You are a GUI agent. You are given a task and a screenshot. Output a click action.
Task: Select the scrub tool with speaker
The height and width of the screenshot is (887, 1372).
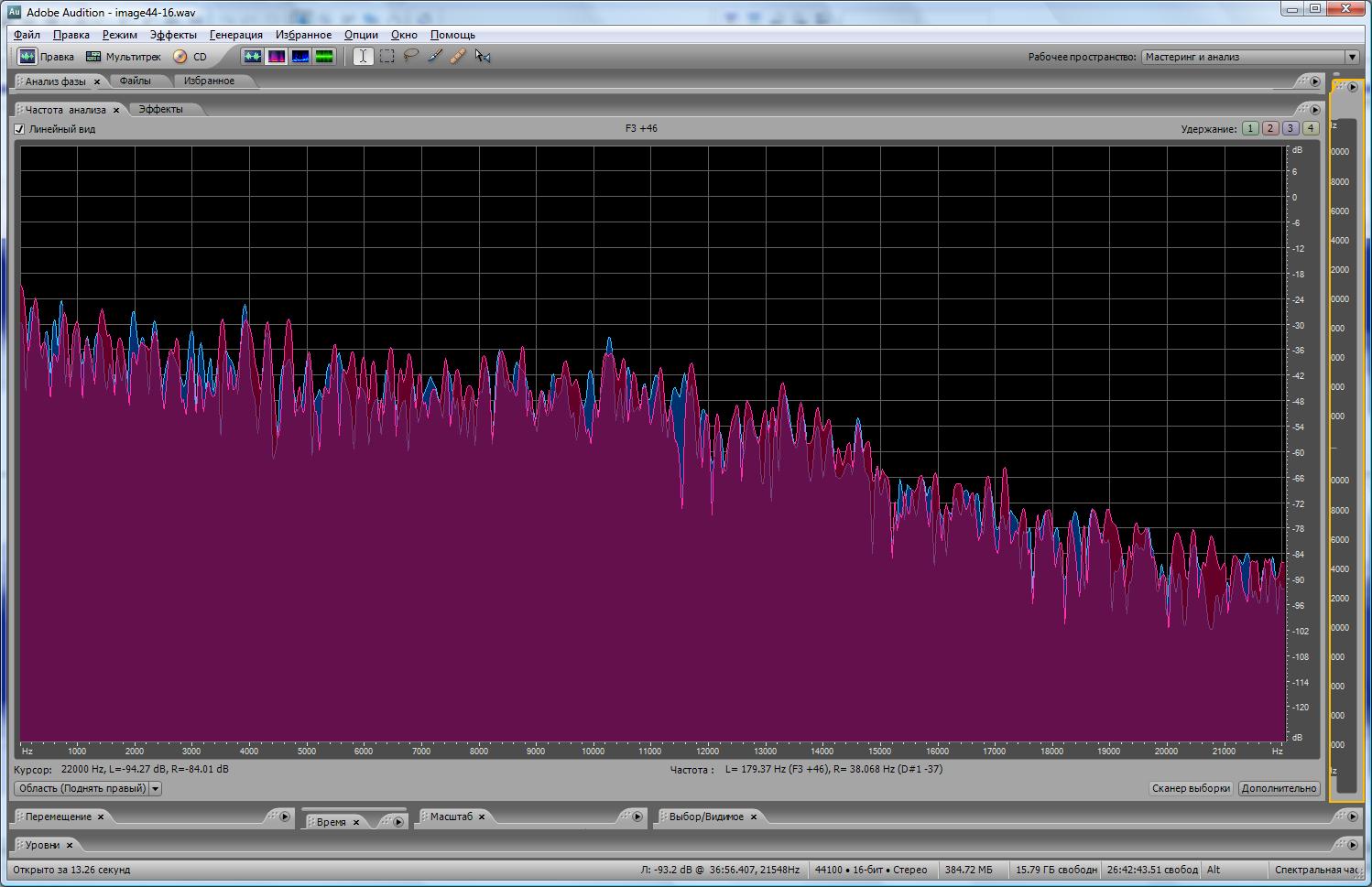pos(483,57)
